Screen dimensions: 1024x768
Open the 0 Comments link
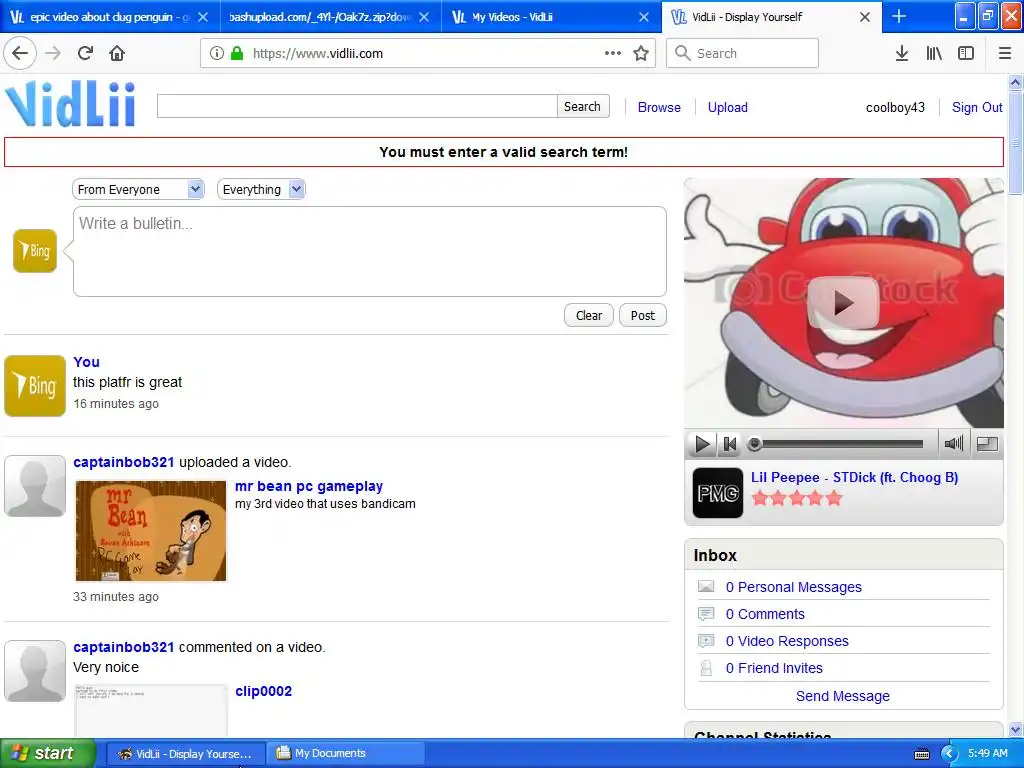pos(765,614)
